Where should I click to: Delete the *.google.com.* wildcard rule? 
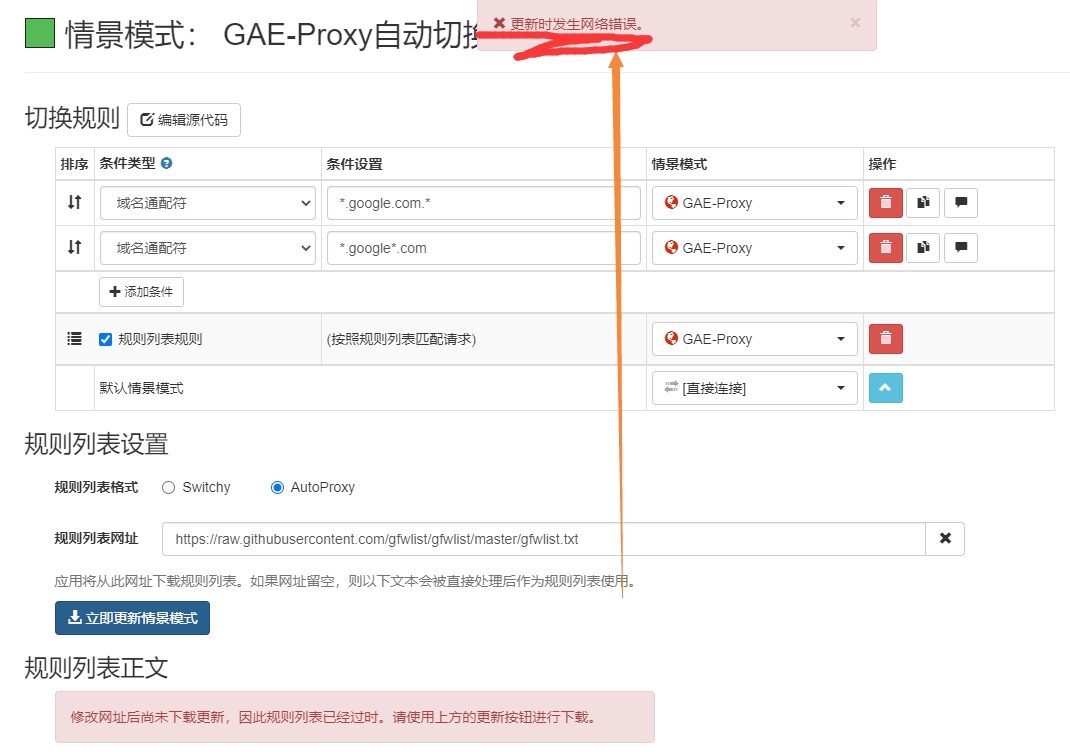(885, 202)
